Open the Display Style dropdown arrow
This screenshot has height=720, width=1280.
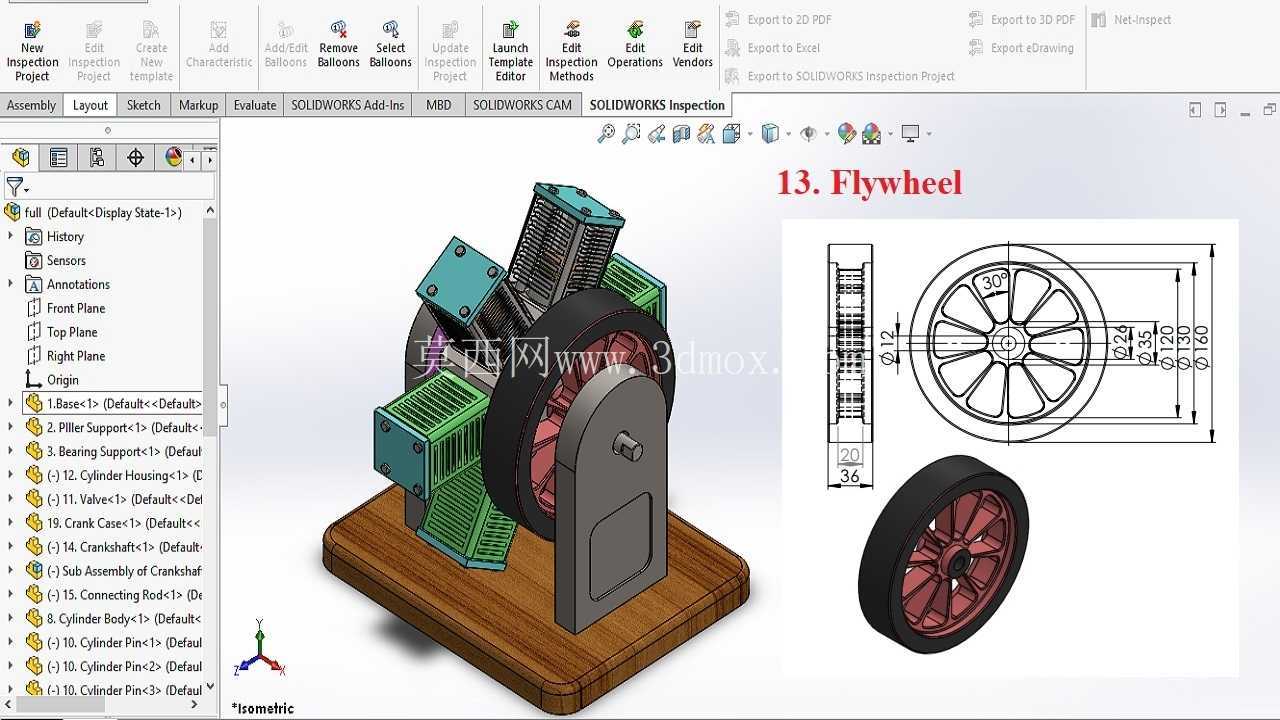[789, 134]
